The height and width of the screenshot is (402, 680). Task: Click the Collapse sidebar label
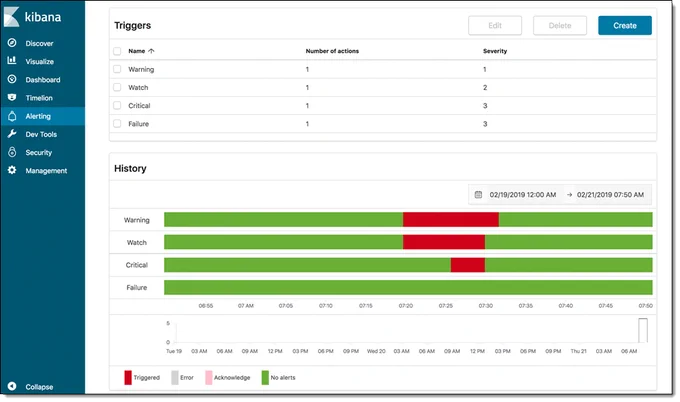[x=39, y=387]
